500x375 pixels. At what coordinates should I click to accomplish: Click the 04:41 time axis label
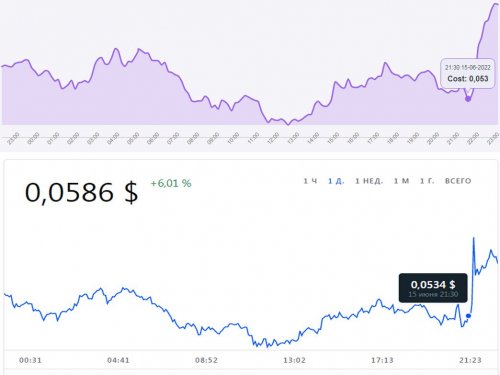tap(118, 360)
